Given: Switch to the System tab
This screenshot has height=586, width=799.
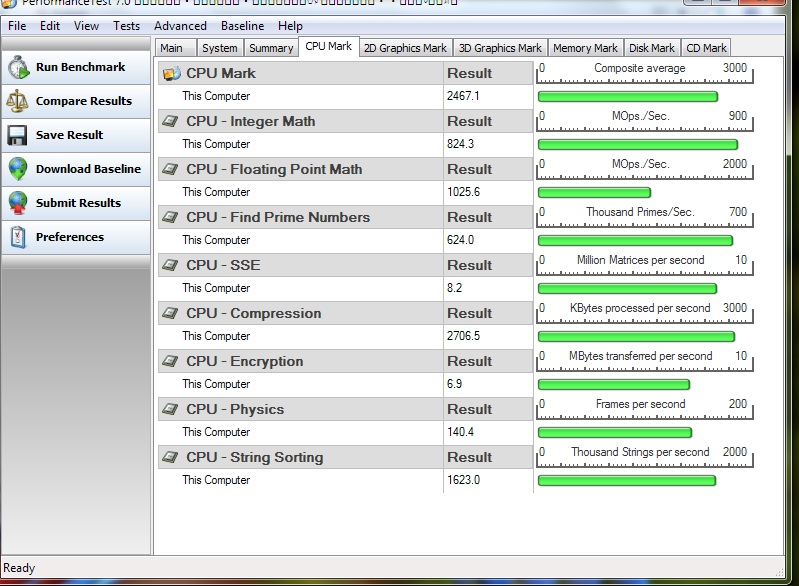Looking at the screenshot, I should (x=220, y=48).
